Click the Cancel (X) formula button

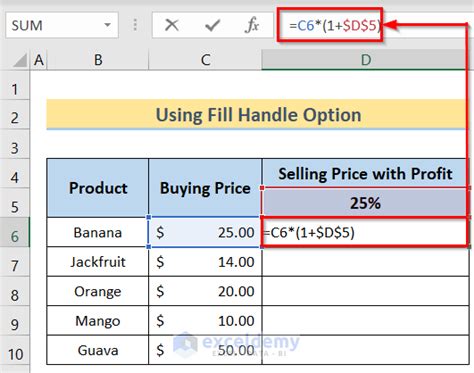(172, 25)
